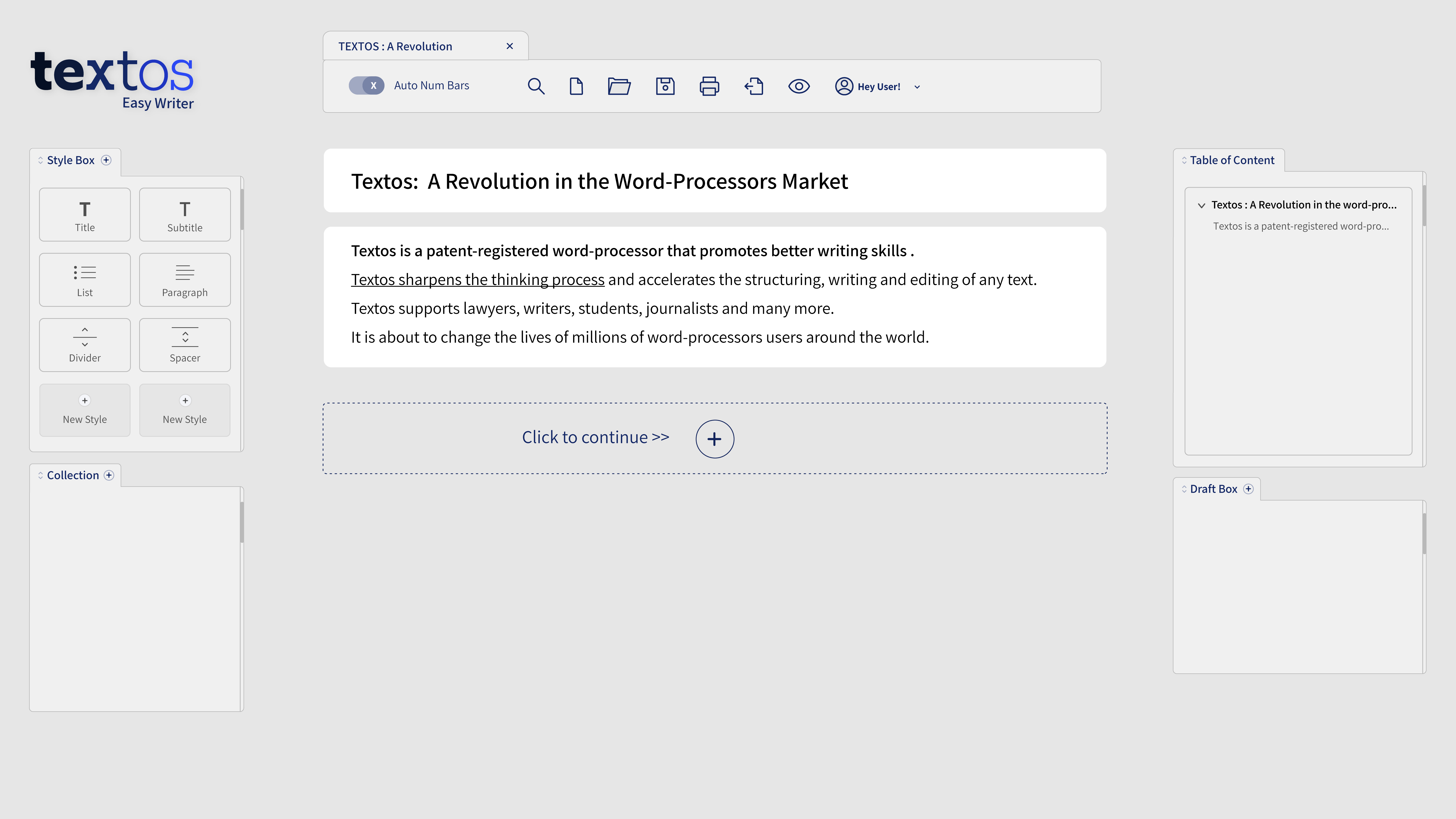
Task: Open the Hey User dropdown arrow
Action: coord(917,87)
